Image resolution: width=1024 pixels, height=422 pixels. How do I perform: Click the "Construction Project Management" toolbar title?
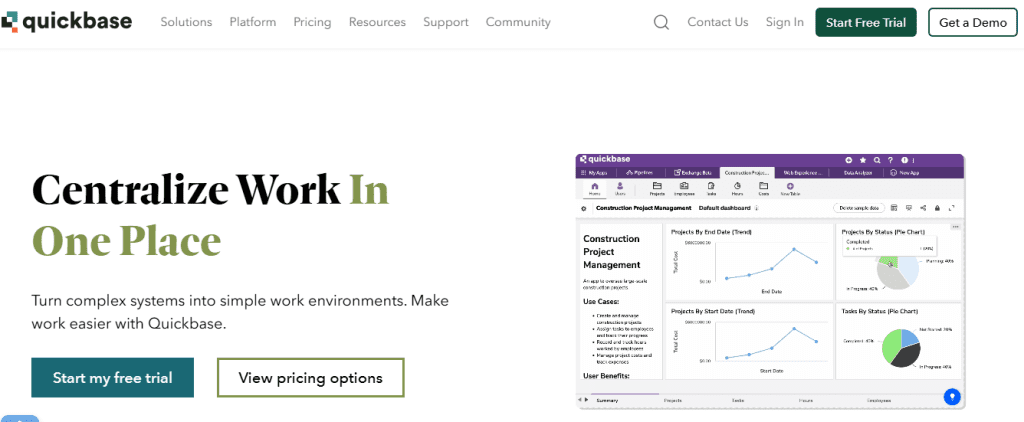[x=643, y=208]
